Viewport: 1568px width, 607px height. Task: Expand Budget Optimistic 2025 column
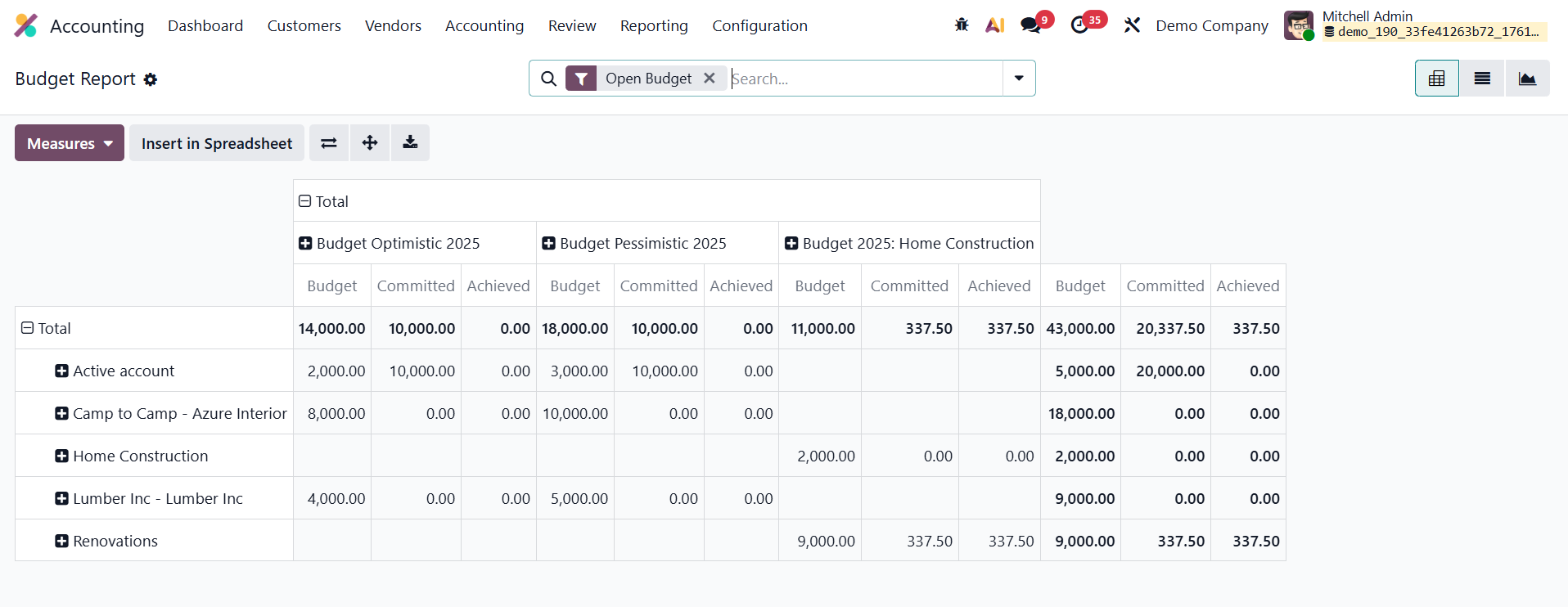click(305, 243)
